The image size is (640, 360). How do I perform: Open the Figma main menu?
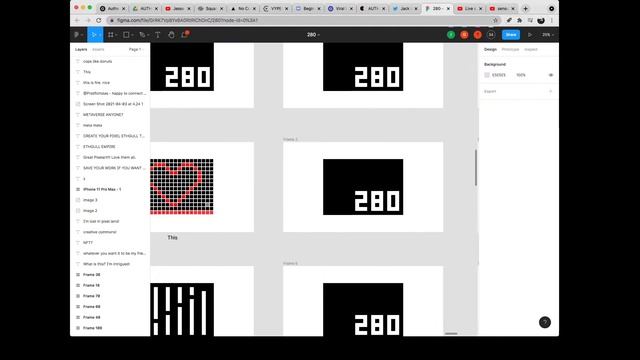[78, 35]
